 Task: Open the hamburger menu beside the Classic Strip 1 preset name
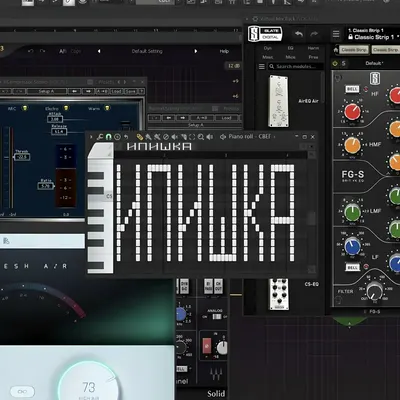336,34
